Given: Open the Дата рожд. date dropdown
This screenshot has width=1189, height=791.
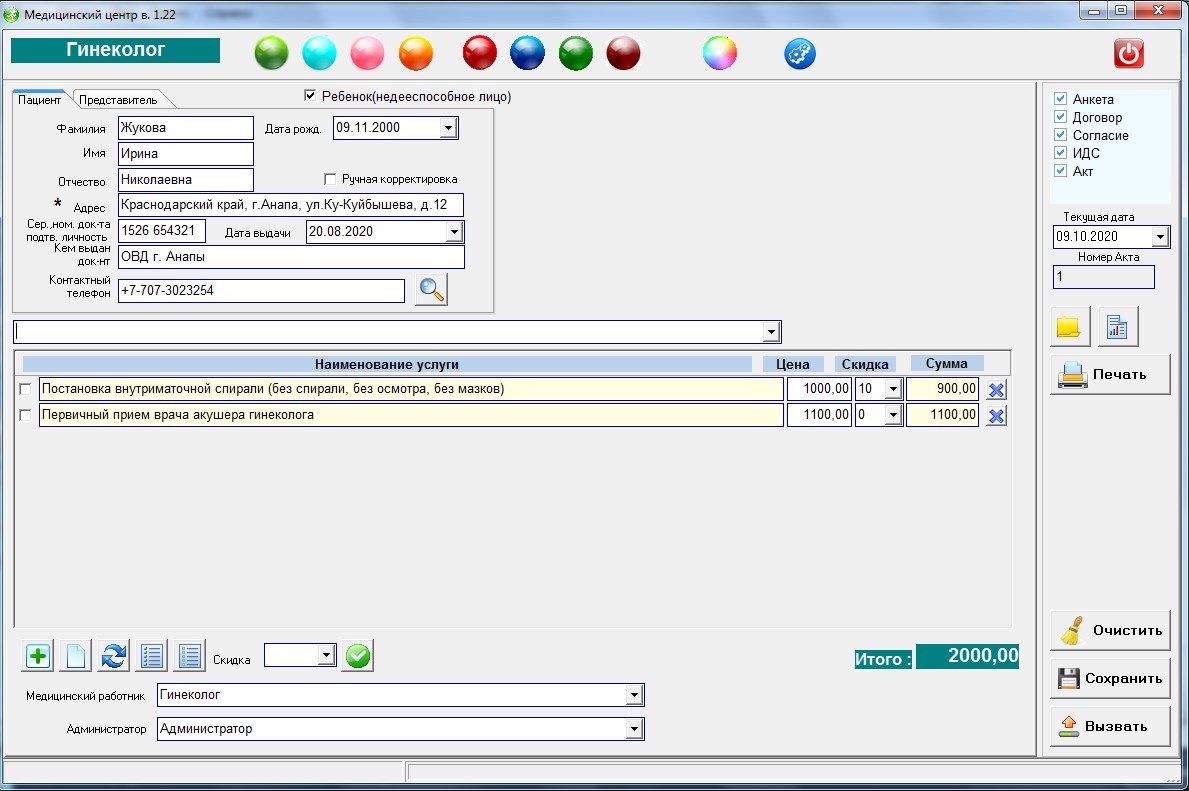Looking at the screenshot, I should click(448, 127).
